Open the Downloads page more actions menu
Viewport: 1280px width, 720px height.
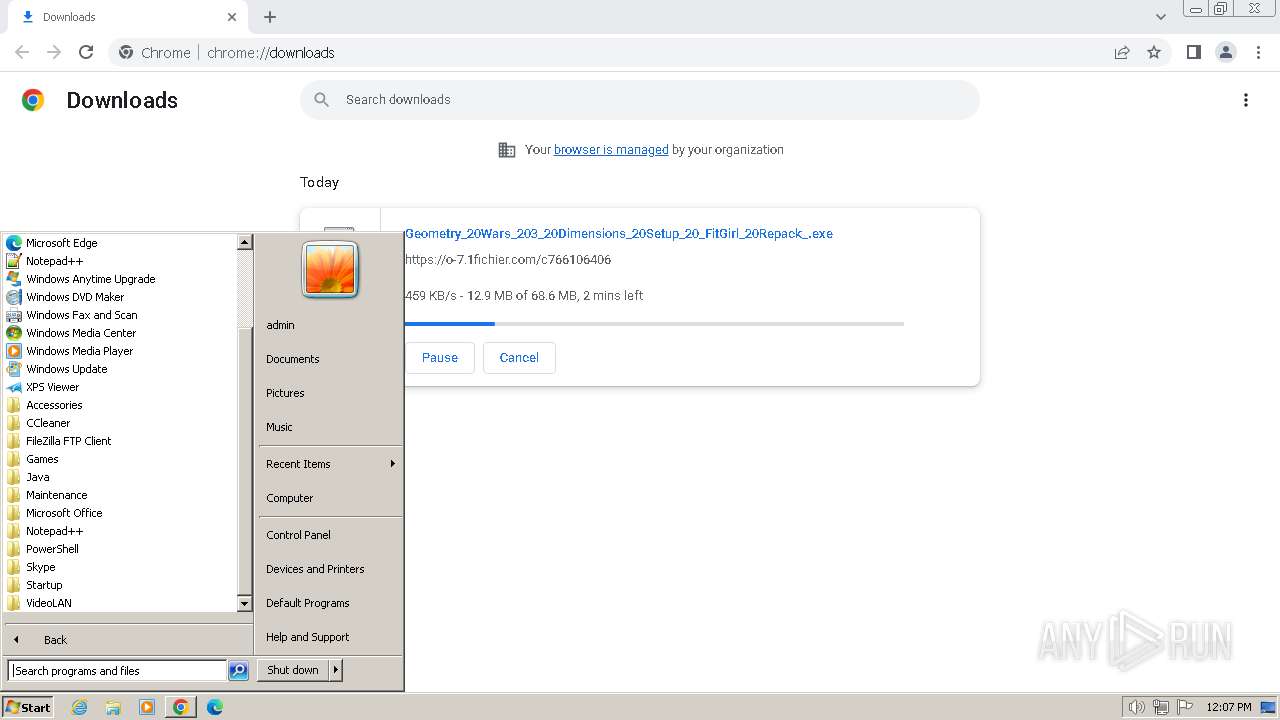click(1246, 100)
